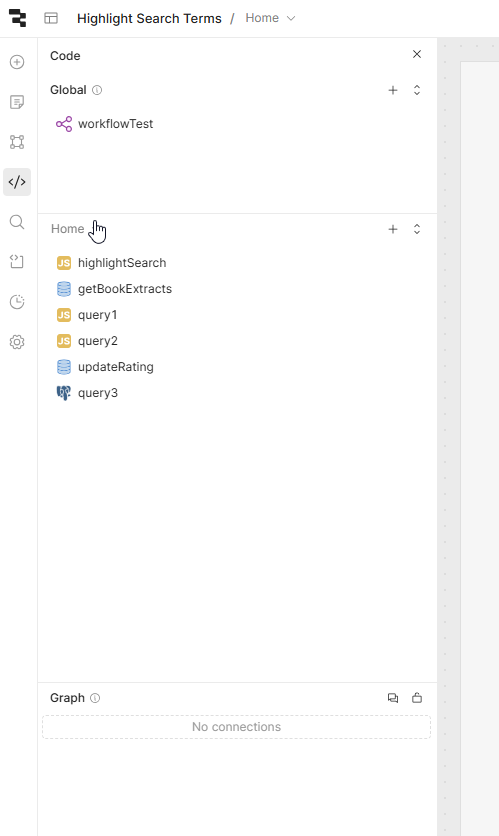The image size is (499, 836).
Task: Open the Releases and history sidebar icon
Action: (17, 302)
